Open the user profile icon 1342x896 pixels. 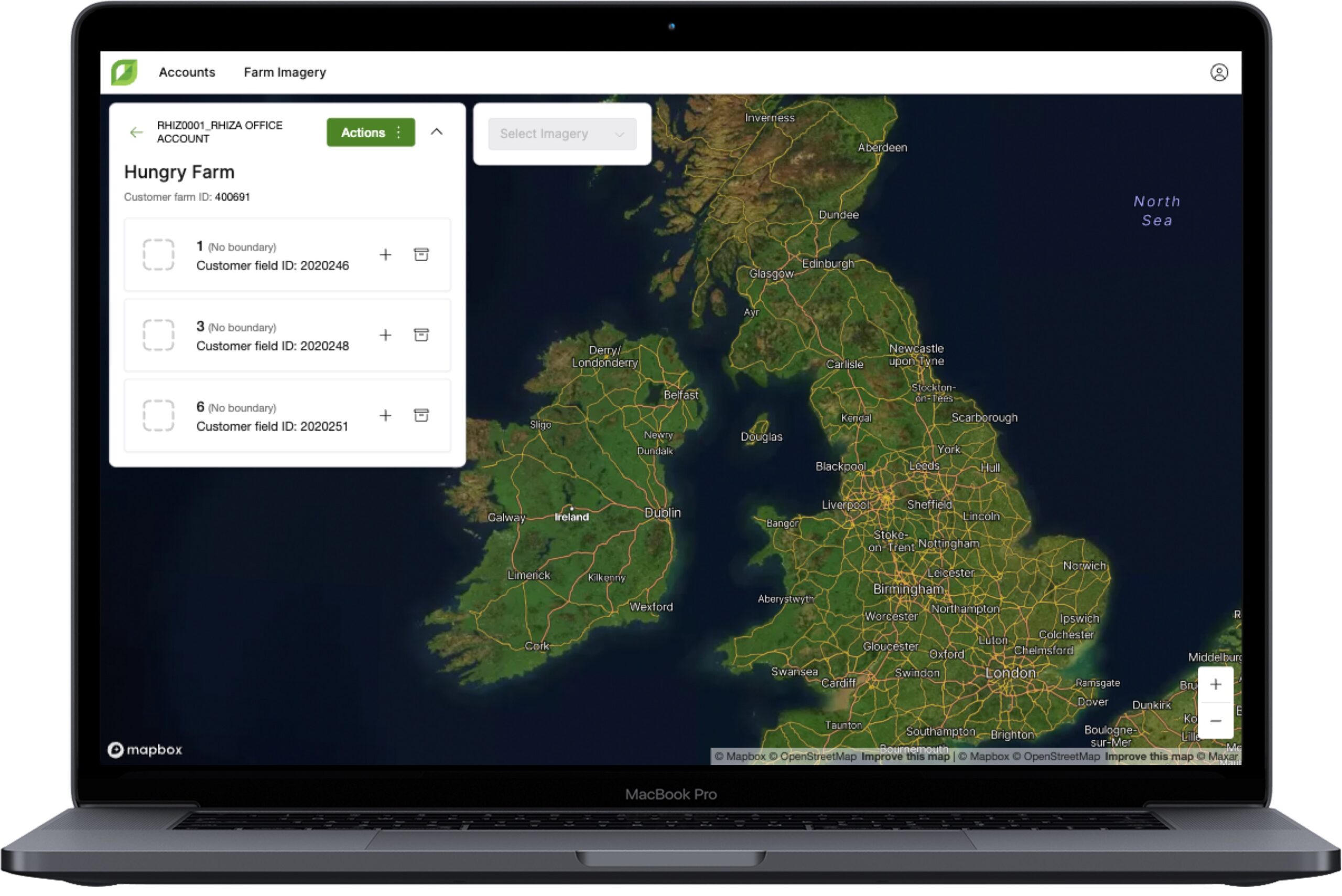(1218, 73)
